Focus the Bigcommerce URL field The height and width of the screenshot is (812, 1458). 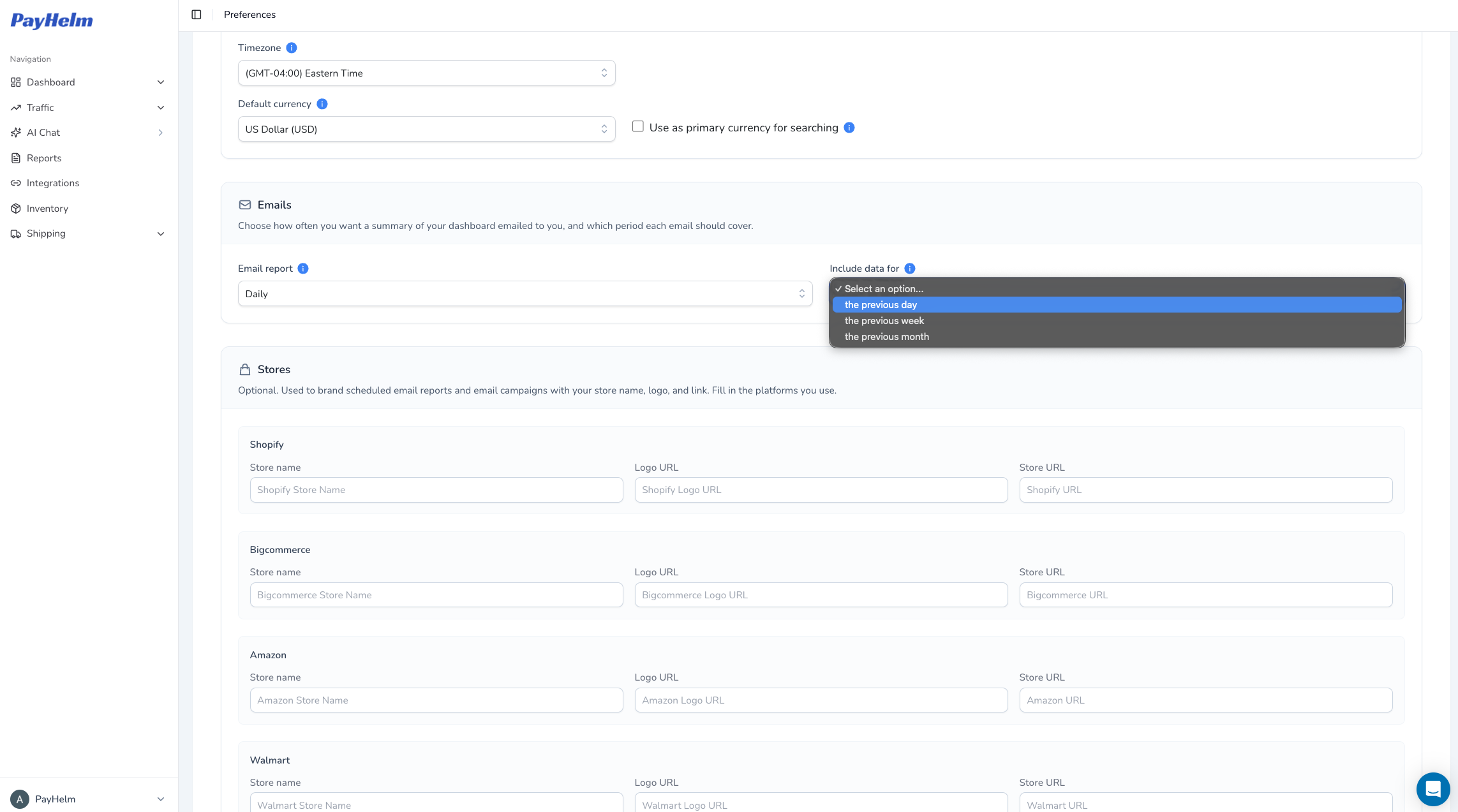pyautogui.click(x=1206, y=595)
